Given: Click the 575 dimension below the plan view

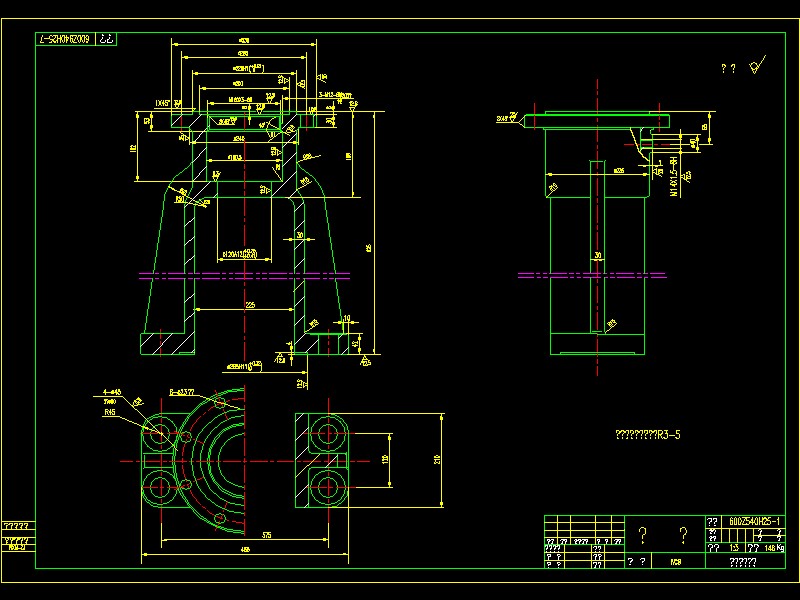Looking at the screenshot, I should click(266, 535).
